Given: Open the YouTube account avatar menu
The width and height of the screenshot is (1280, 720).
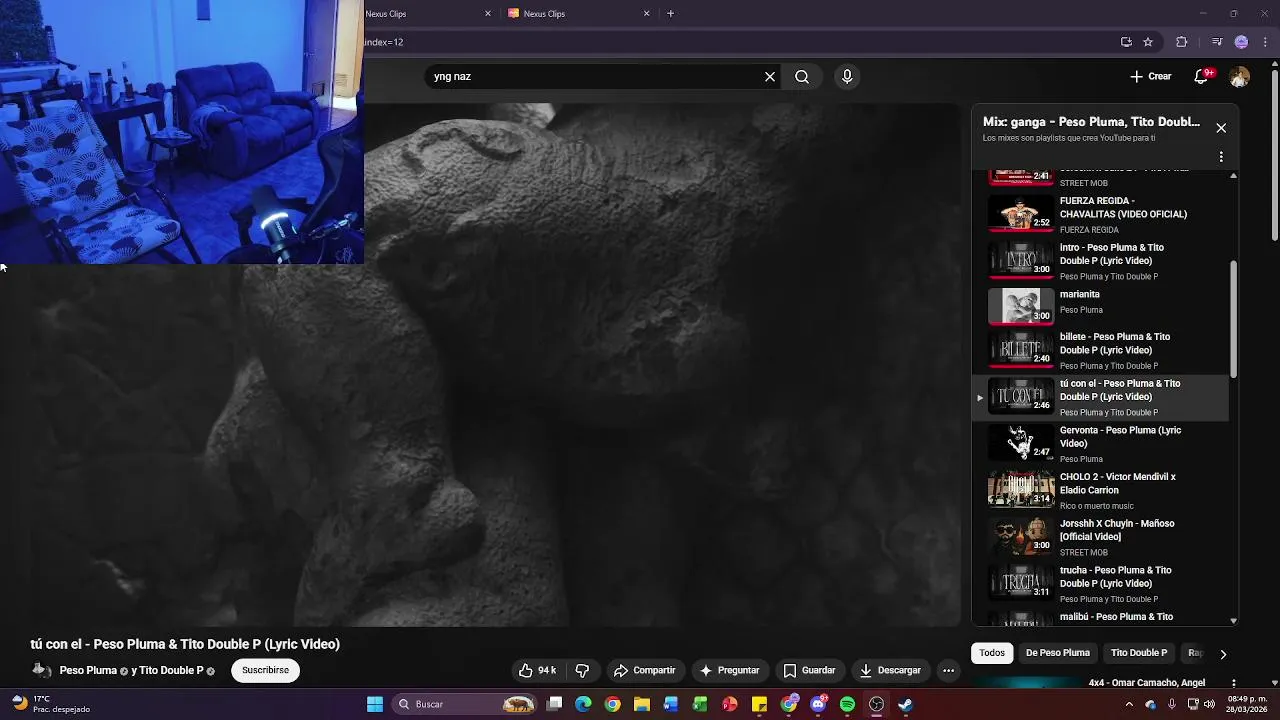Looking at the screenshot, I should tap(1239, 77).
